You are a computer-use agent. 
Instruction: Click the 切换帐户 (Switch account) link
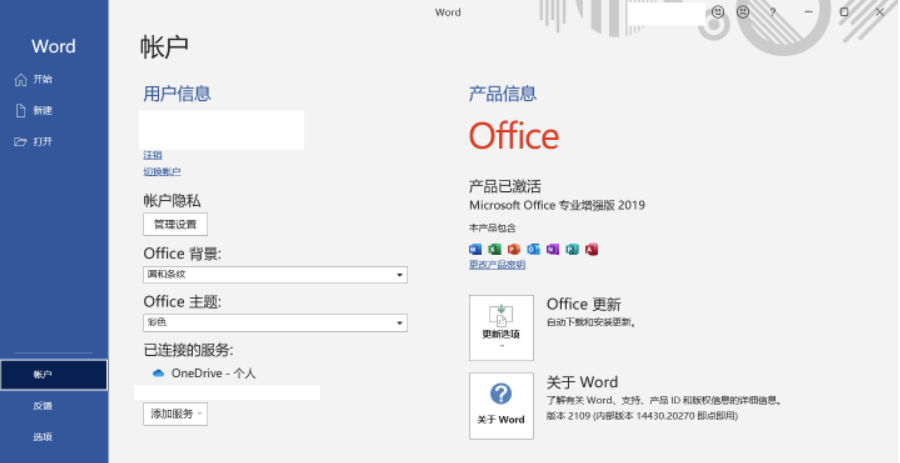[162, 172]
